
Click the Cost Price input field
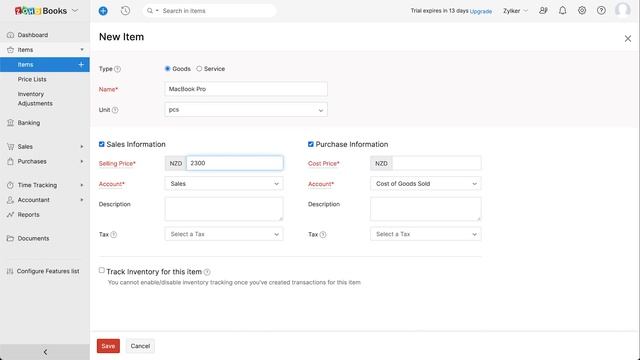click(437, 163)
